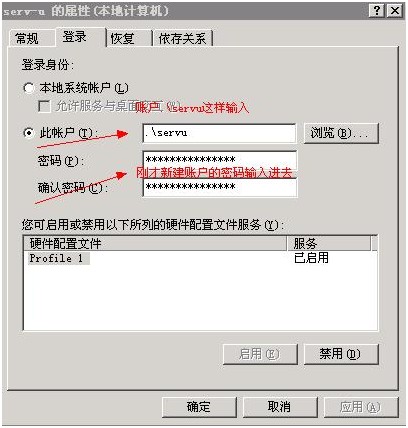Screen dimensions: 408x428
Task: Click the 硬件配置文件 column header
Action: click(155, 243)
